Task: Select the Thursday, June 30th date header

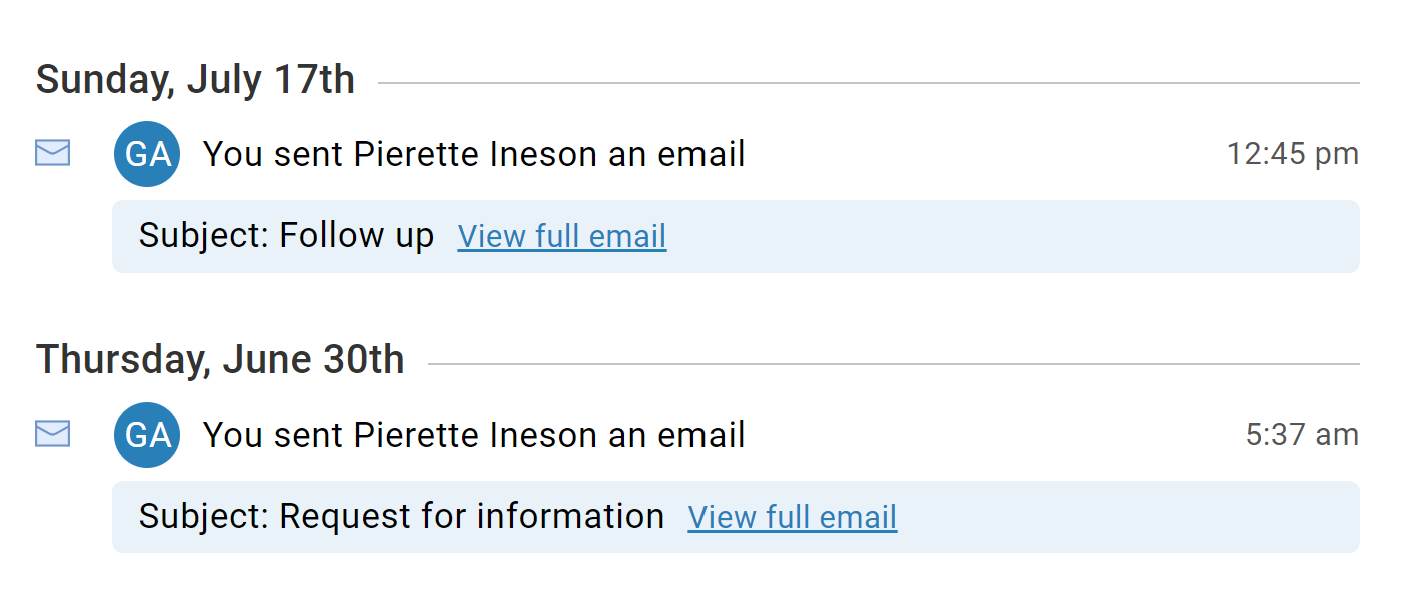Action: click(x=220, y=360)
